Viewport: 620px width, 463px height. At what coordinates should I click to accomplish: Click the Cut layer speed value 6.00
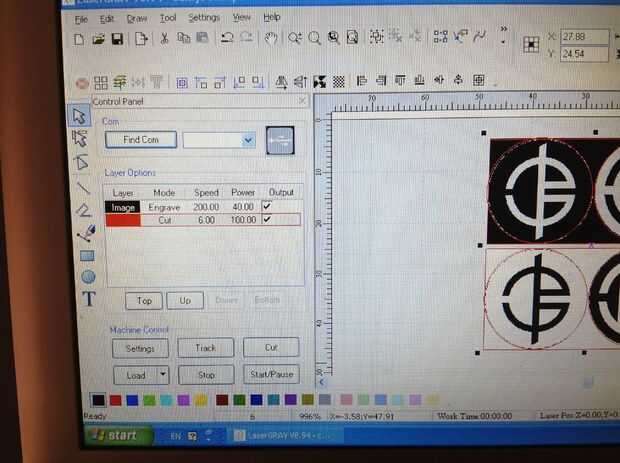coord(206,220)
